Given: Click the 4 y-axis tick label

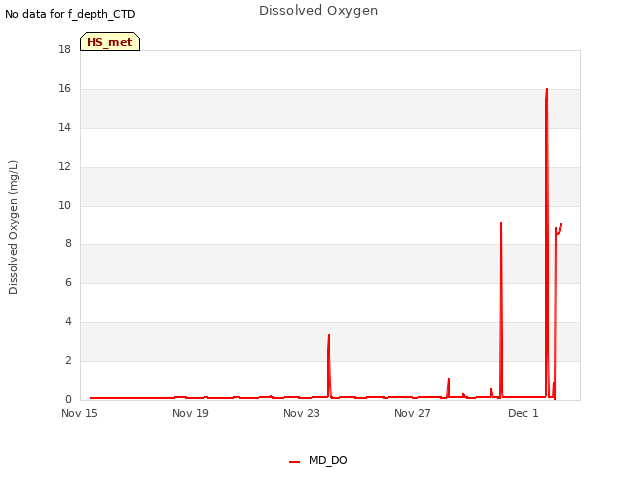Looking at the screenshot, I should point(68,322).
